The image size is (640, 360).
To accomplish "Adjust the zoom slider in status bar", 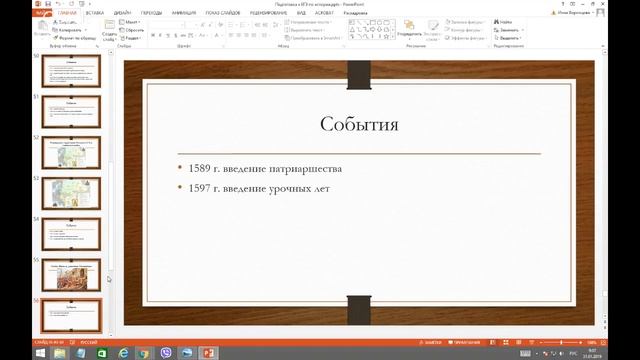I will [561, 342].
